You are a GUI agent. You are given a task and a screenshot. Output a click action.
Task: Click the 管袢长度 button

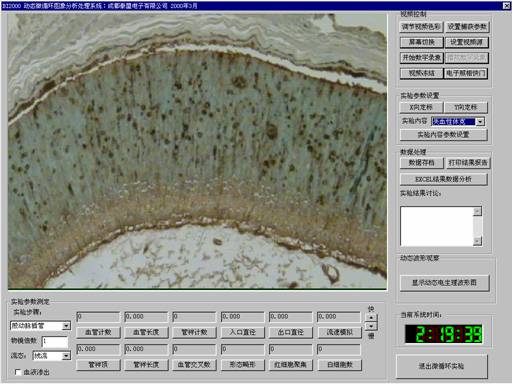146,365
